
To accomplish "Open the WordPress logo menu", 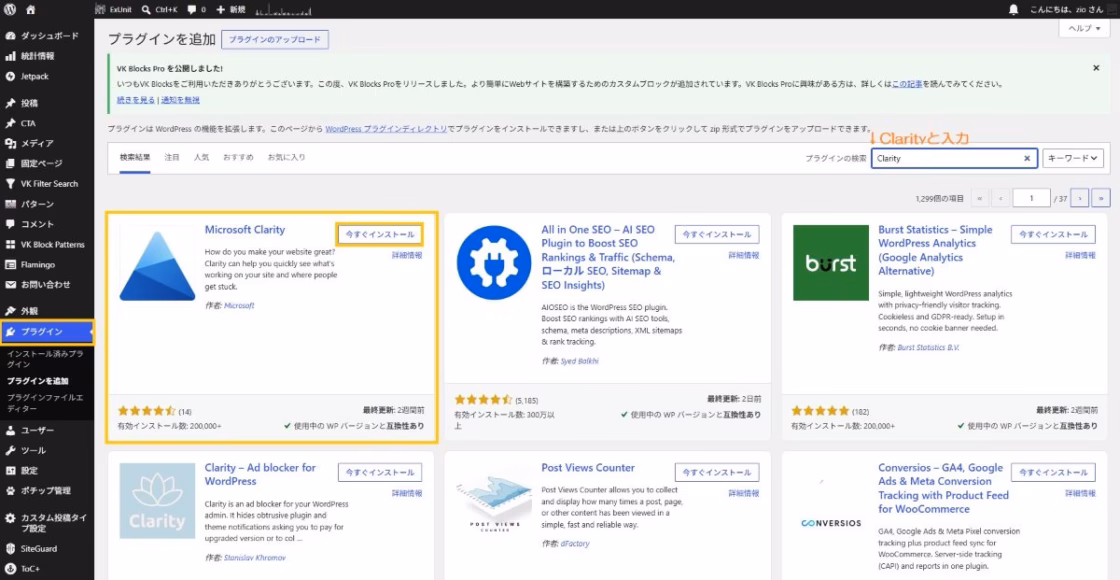I will (x=9, y=9).
